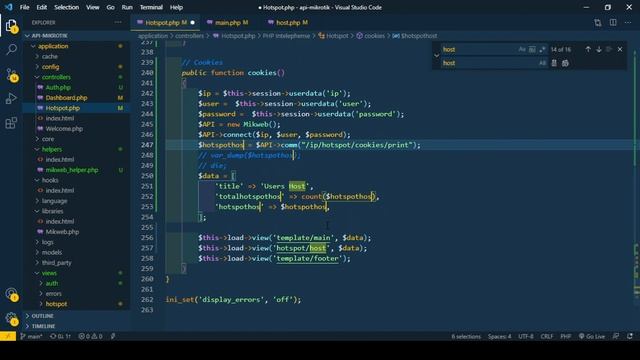This screenshot has height=360, width=640.
Task: Open mikweb_helper.php in explorer
Action: point(72,170)
